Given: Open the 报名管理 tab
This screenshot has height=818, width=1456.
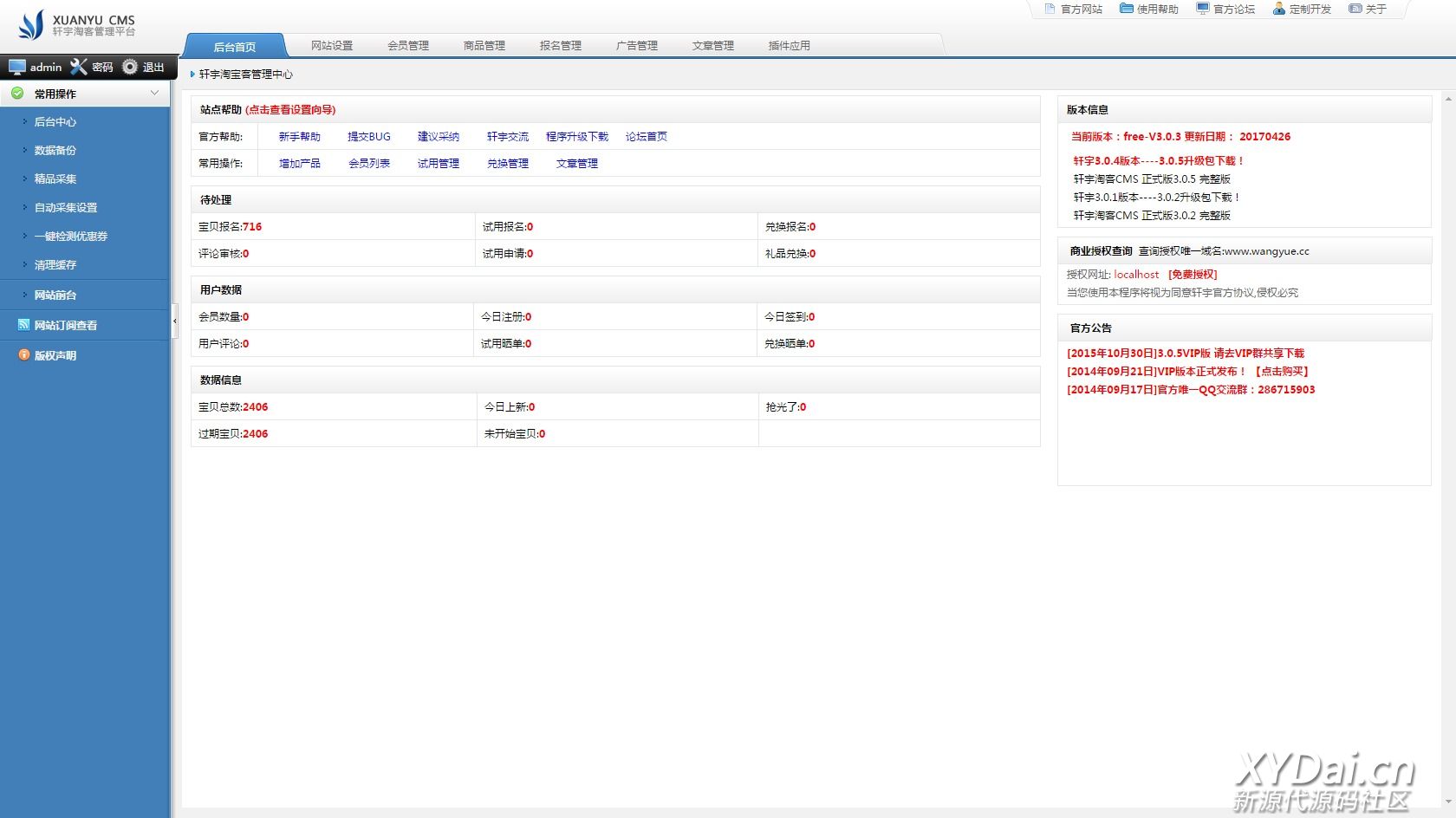Looking at the screenshot, I should click(561, 46).
